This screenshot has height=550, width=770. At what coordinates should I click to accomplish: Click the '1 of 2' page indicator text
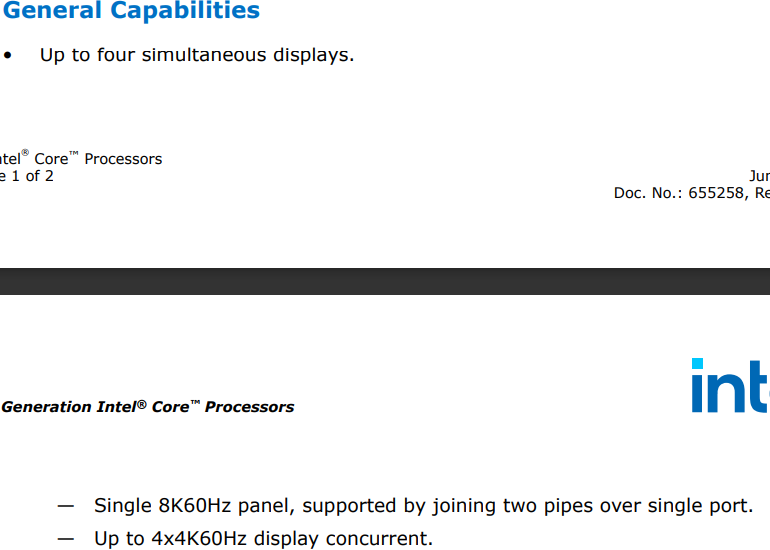[32, 176]
